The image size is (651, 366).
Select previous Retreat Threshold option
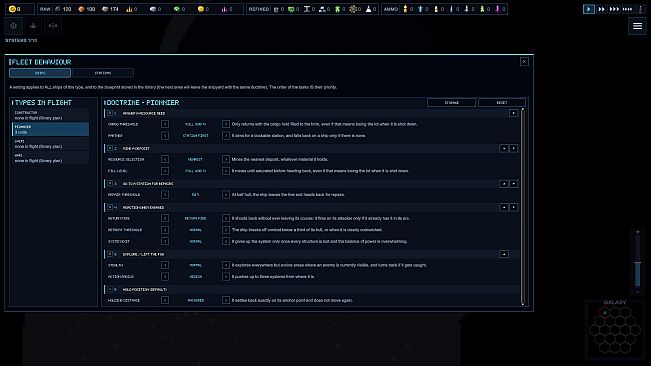point(165,230)
